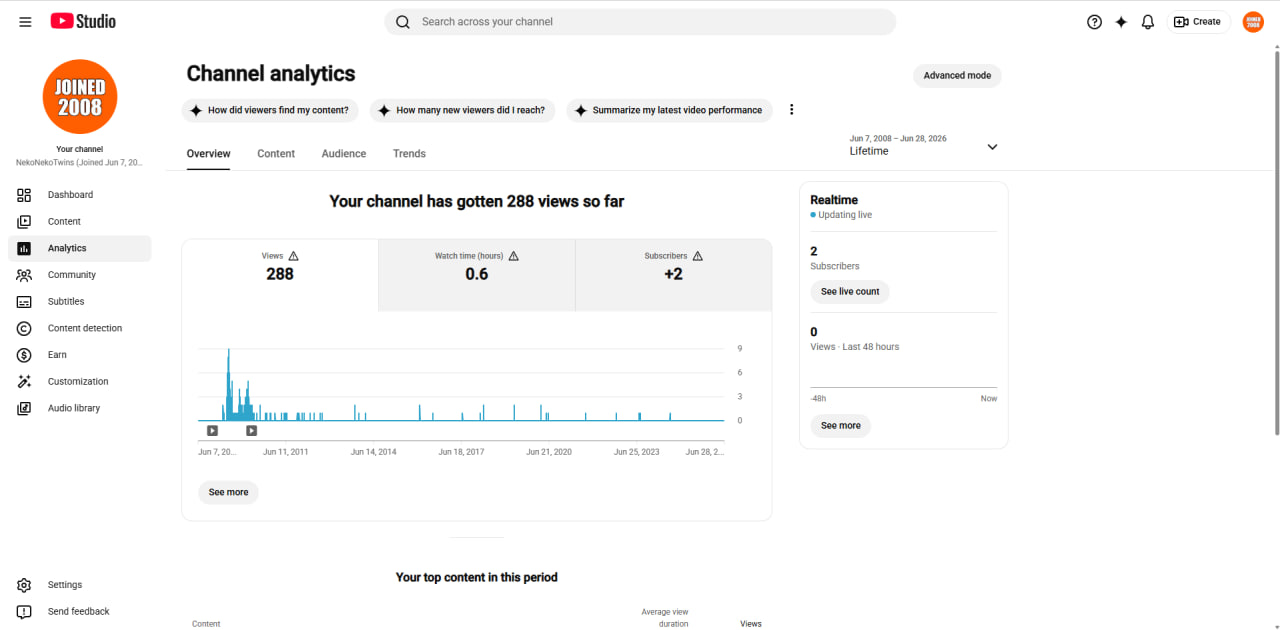The width and height of the screenshot is (1280, 630).
Task: Click the first video marker under chart
Action: (x=212, y=431)
